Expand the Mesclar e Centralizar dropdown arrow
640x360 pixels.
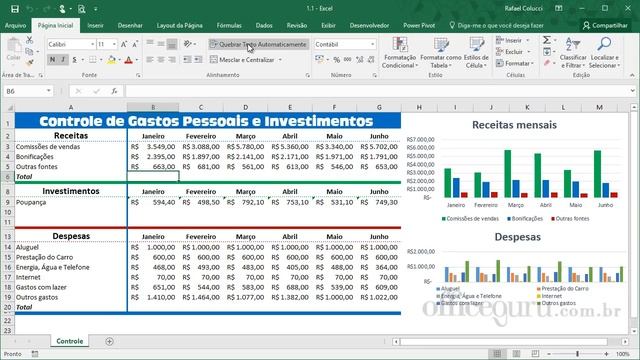click(x=280, y=60)
